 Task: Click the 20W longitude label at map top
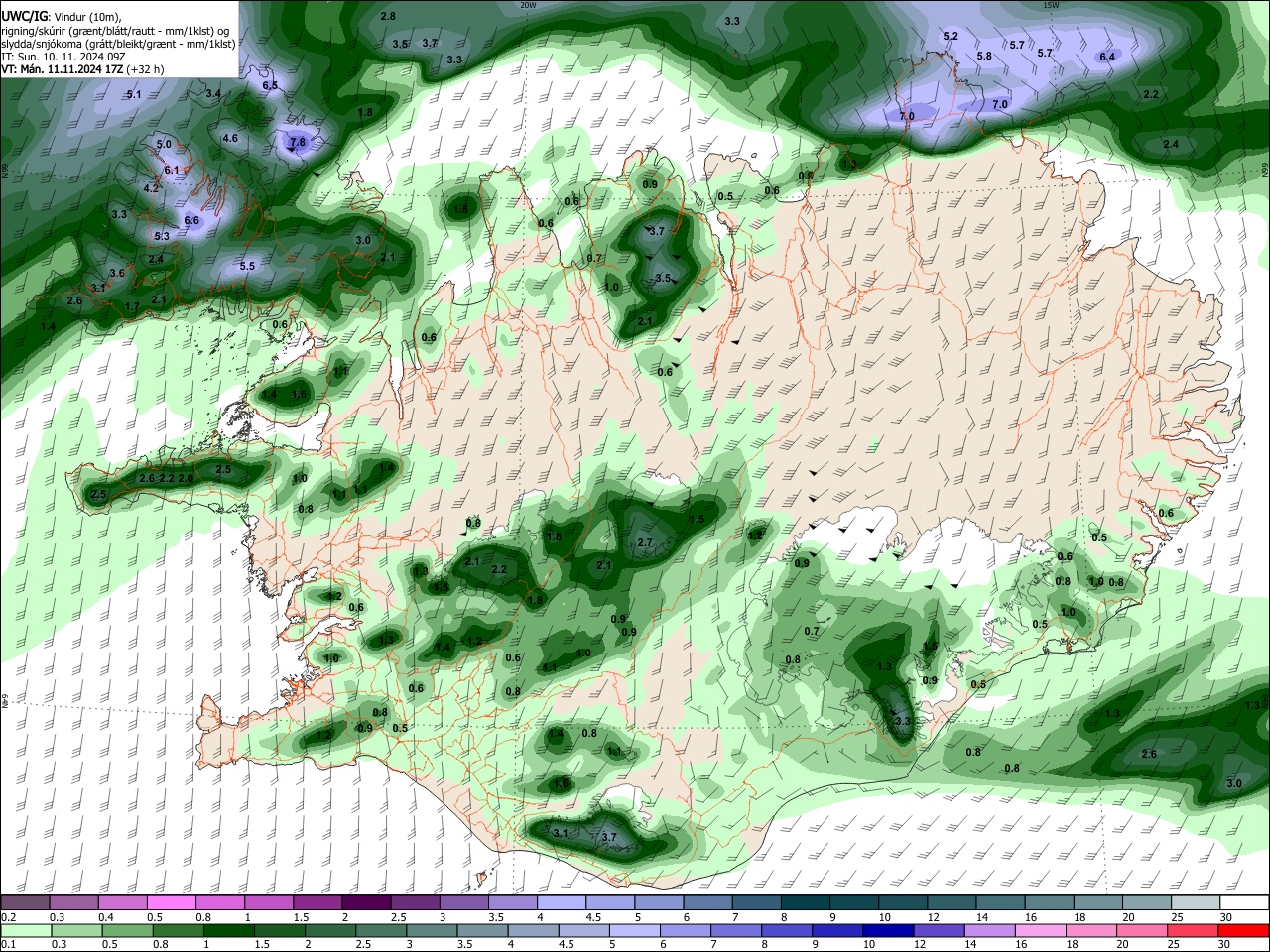point(527,5)
